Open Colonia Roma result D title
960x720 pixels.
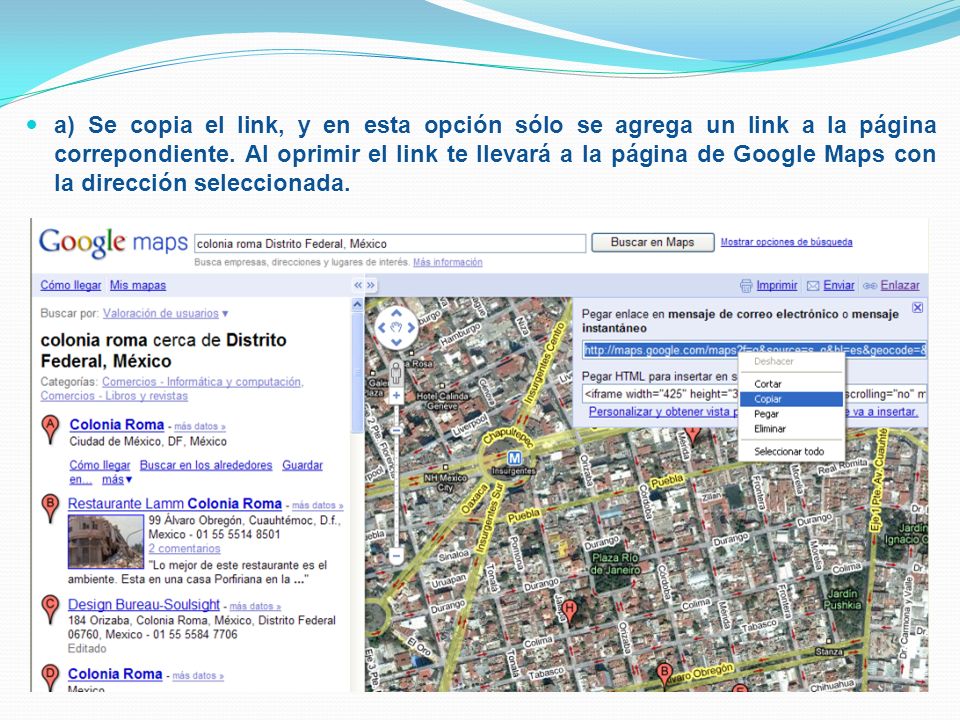(115, 673)
